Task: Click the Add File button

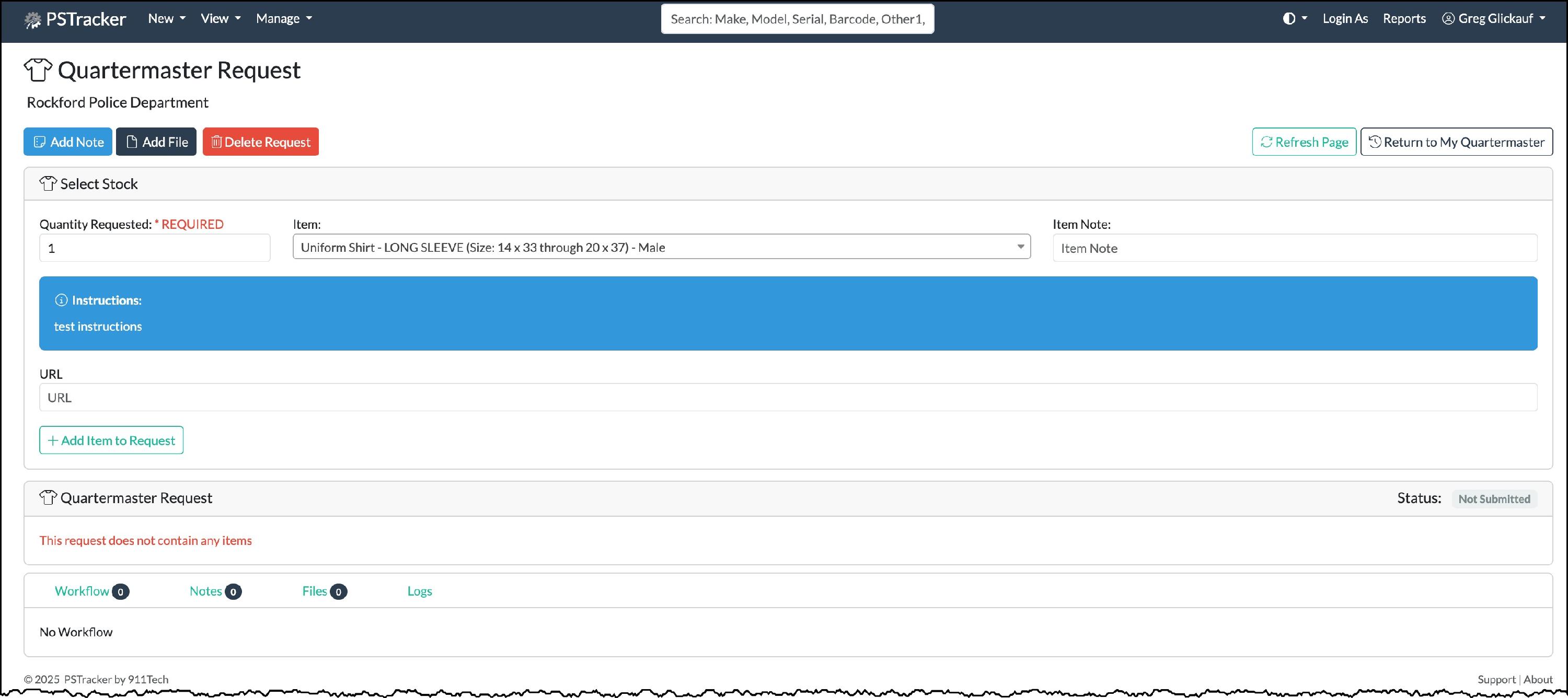Action: pos(156,142)
